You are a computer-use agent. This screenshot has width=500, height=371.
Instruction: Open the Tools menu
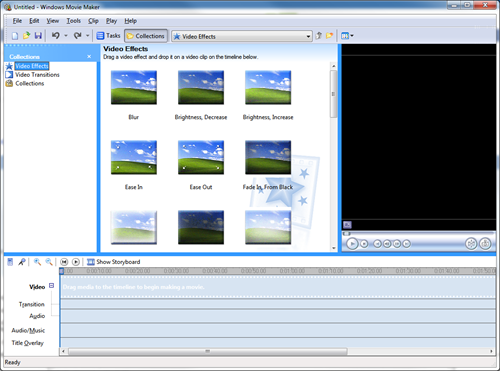[73, 21]
